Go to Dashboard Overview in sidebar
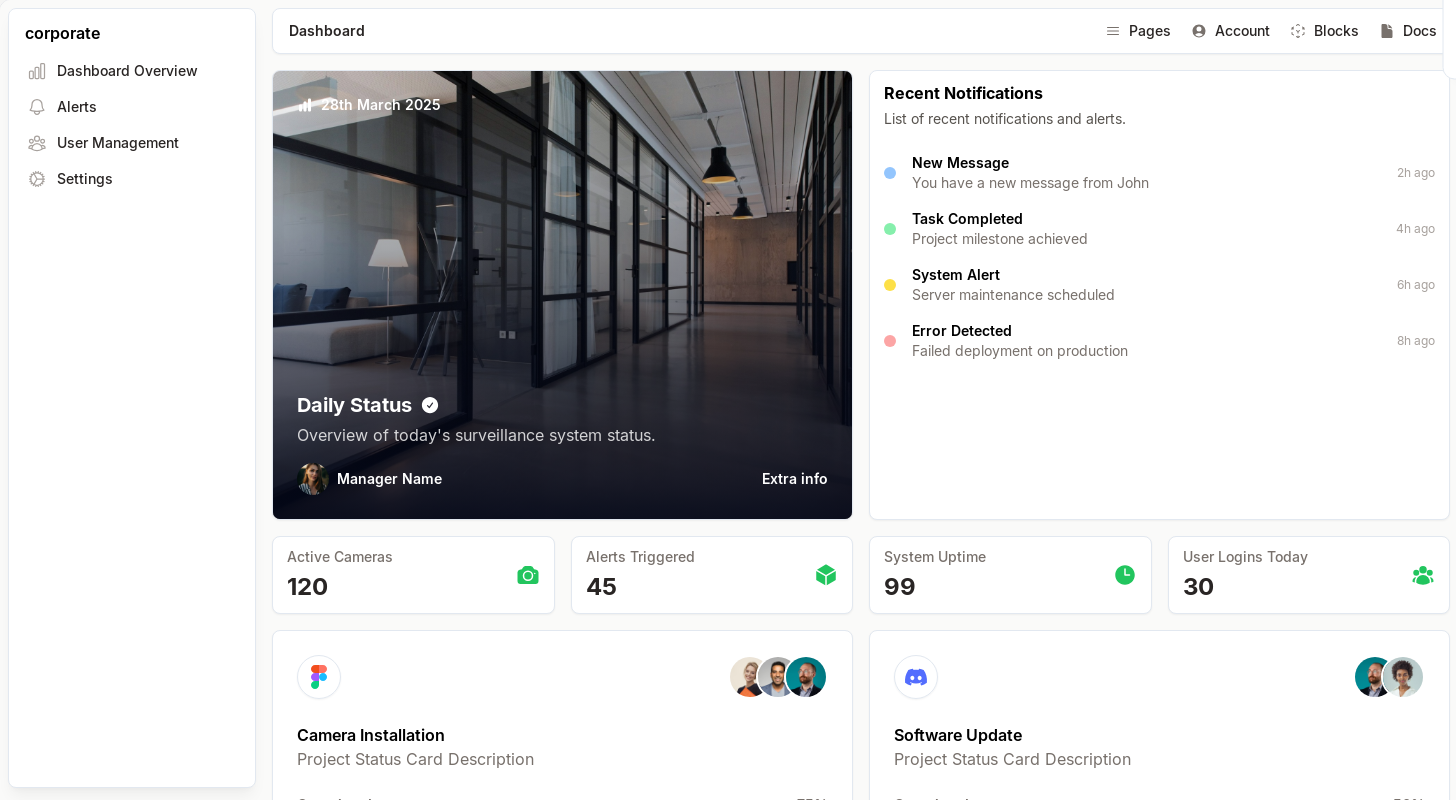The width and height of the screenshot is (1456, 800). pyautogui.click(x=127, y=71)
